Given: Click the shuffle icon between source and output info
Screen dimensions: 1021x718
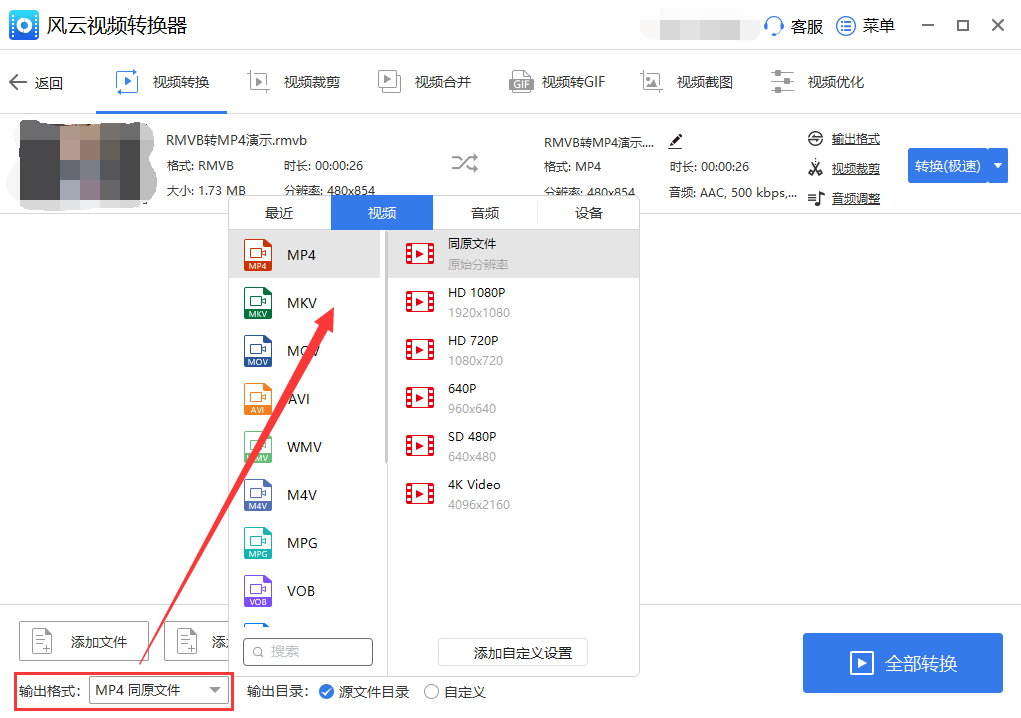Looking at the screenshot, I should 464,163.
